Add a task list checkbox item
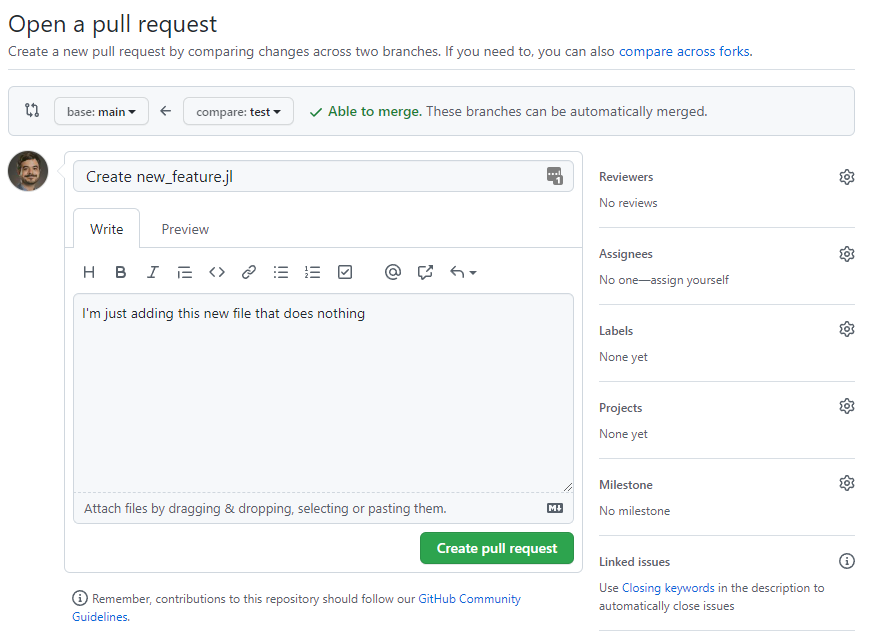875x644 pixels. (345, 272)
